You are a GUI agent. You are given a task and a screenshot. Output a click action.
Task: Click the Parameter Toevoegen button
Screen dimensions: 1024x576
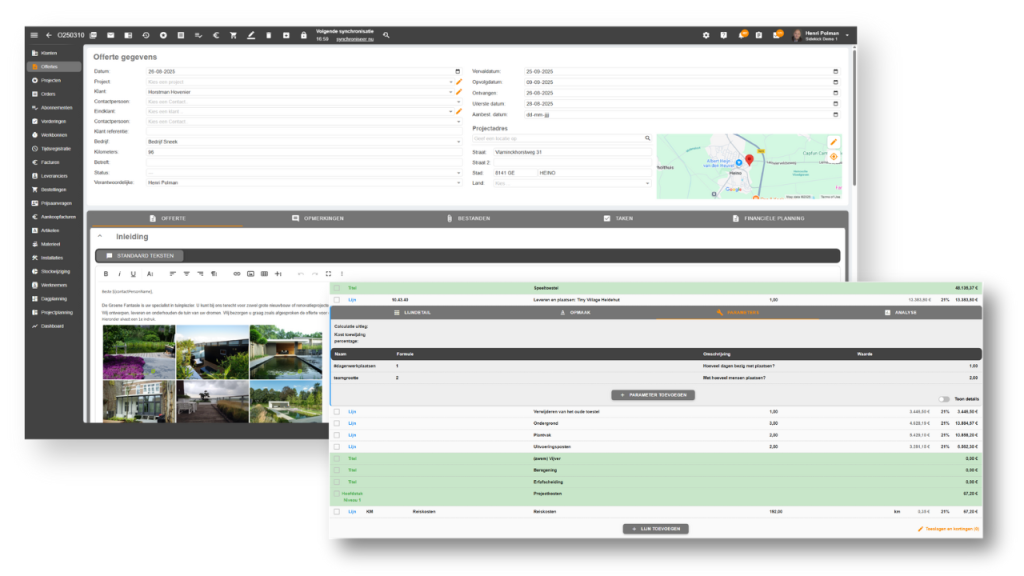pyautogui.click(x=652, y=395)
